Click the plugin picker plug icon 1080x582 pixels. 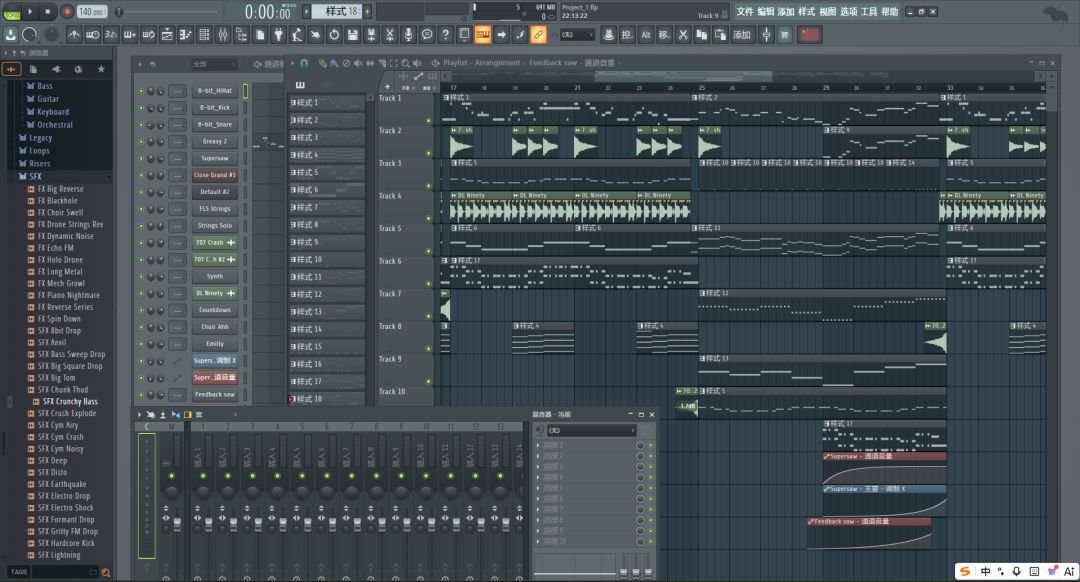278,34
